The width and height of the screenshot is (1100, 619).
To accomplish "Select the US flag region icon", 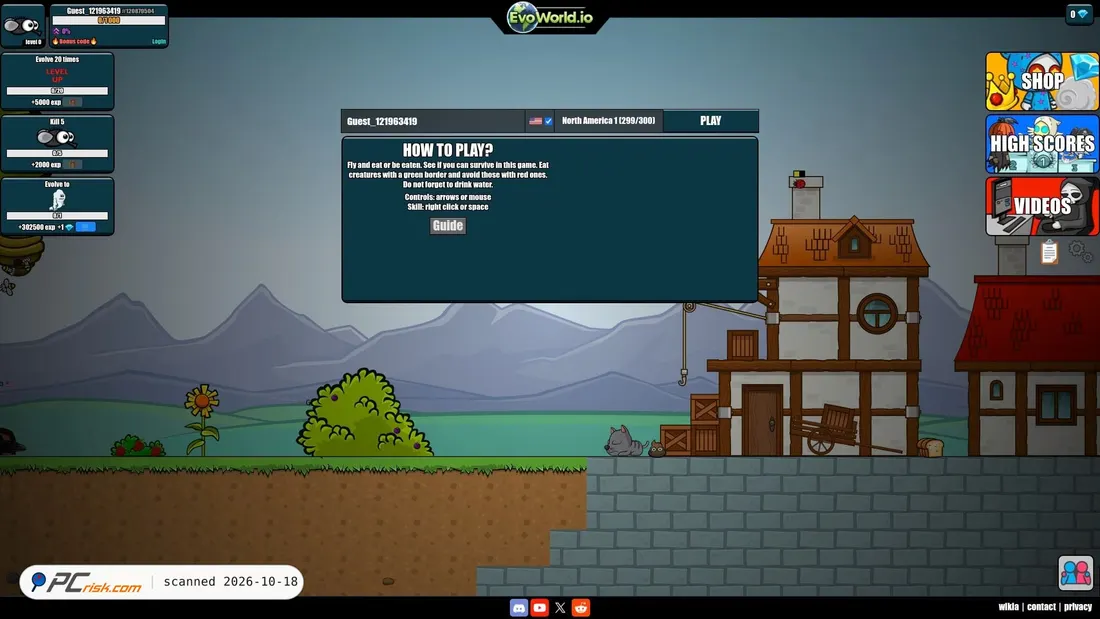I will pos(535,121).
